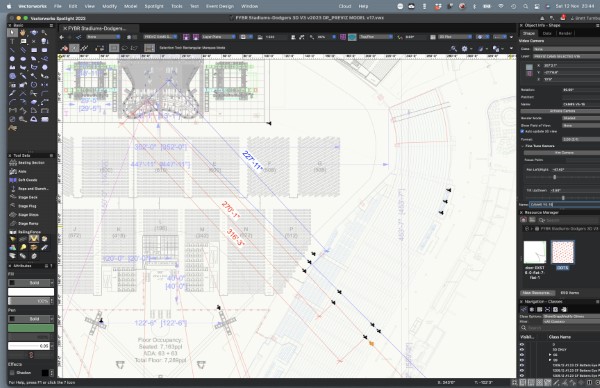The width and height of the screenshot is (600, 388).
Task: Click the New Resource button
Action: tap(537, 293)
